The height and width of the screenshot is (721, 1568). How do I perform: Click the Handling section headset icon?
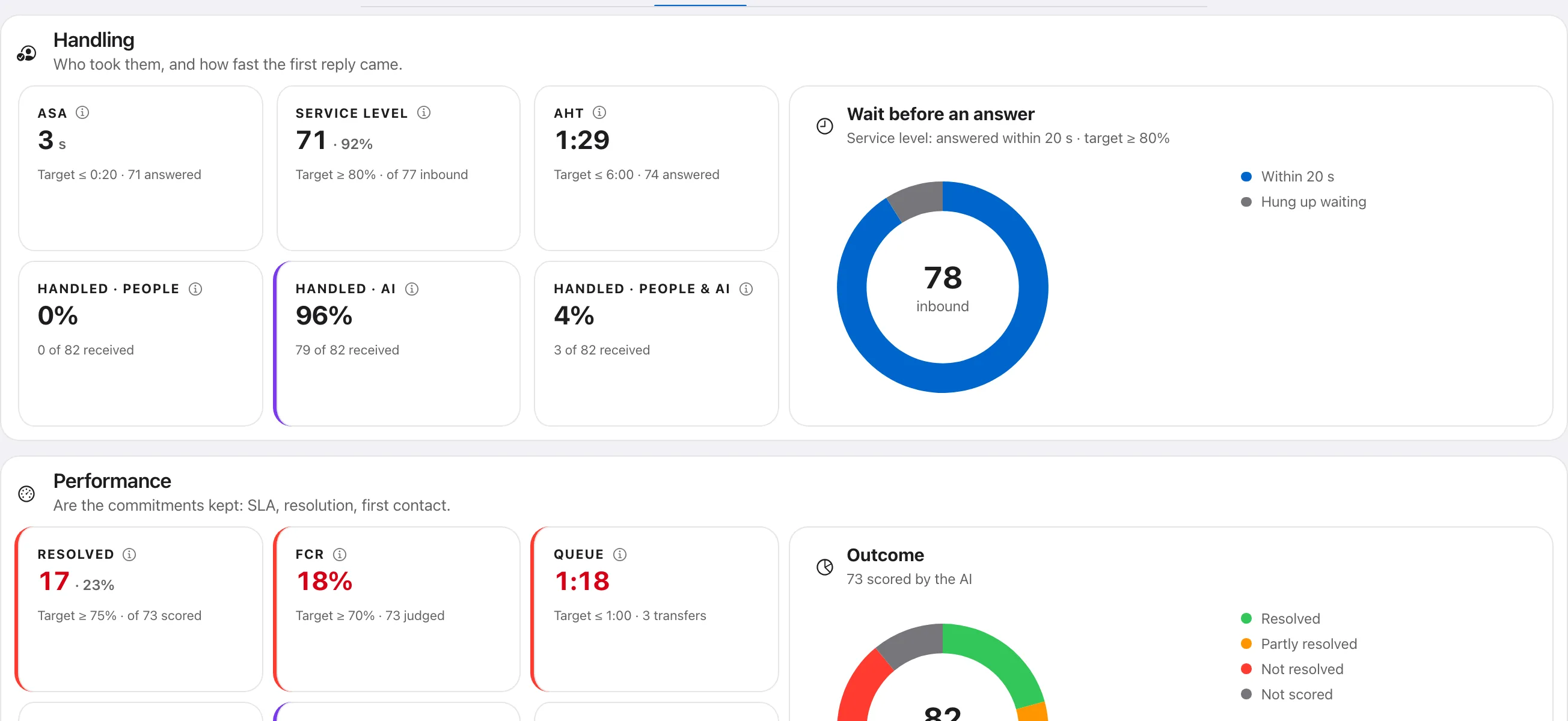[26, 53]
